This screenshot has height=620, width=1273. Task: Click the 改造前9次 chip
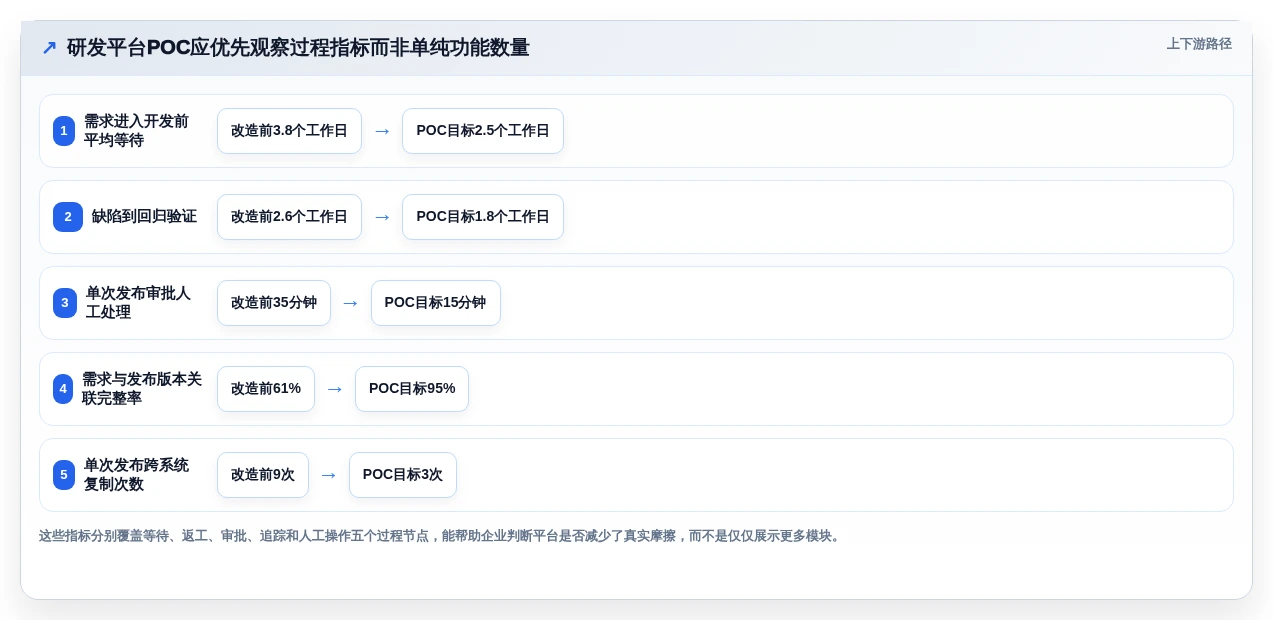263,475
